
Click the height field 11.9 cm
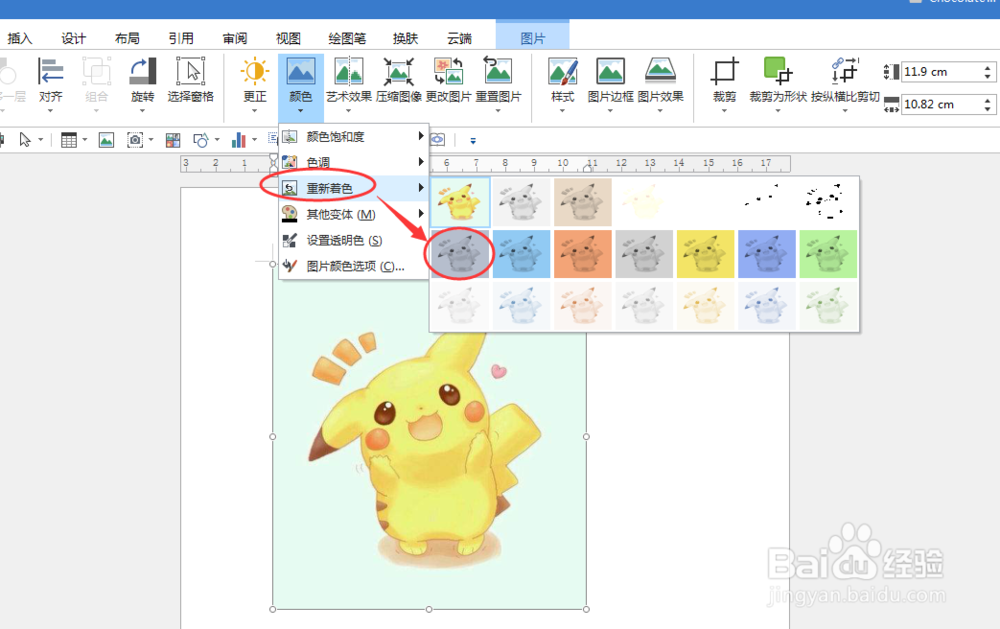coord(941,71)
